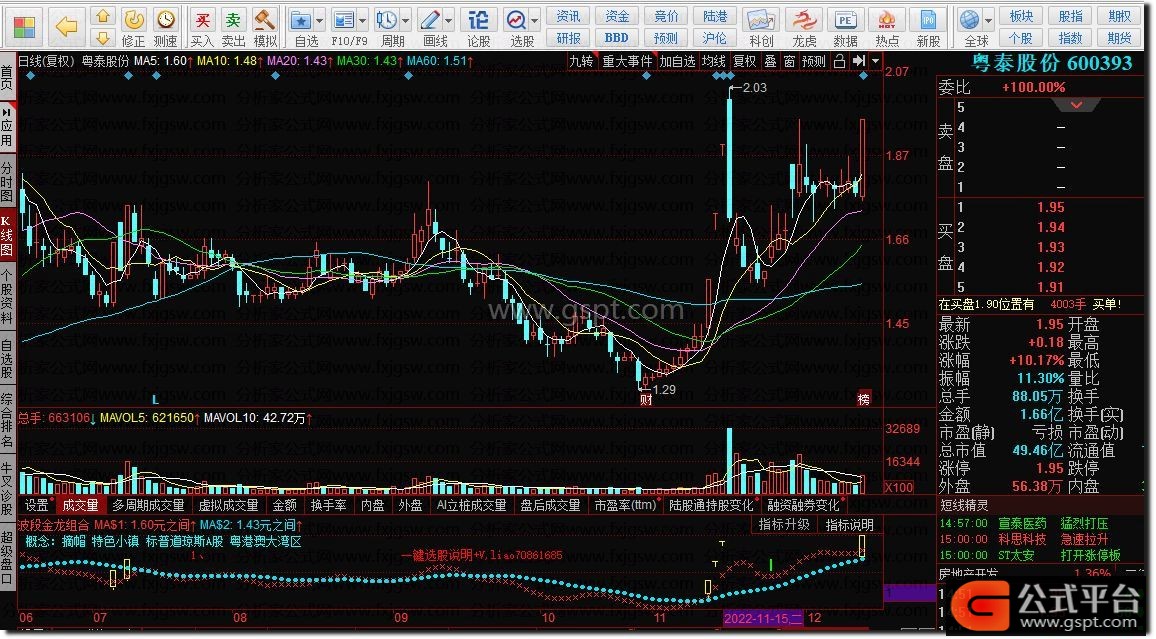Click the red 买入 buy icon
The height and width of the screenshot is (639, 1156).
201,27
